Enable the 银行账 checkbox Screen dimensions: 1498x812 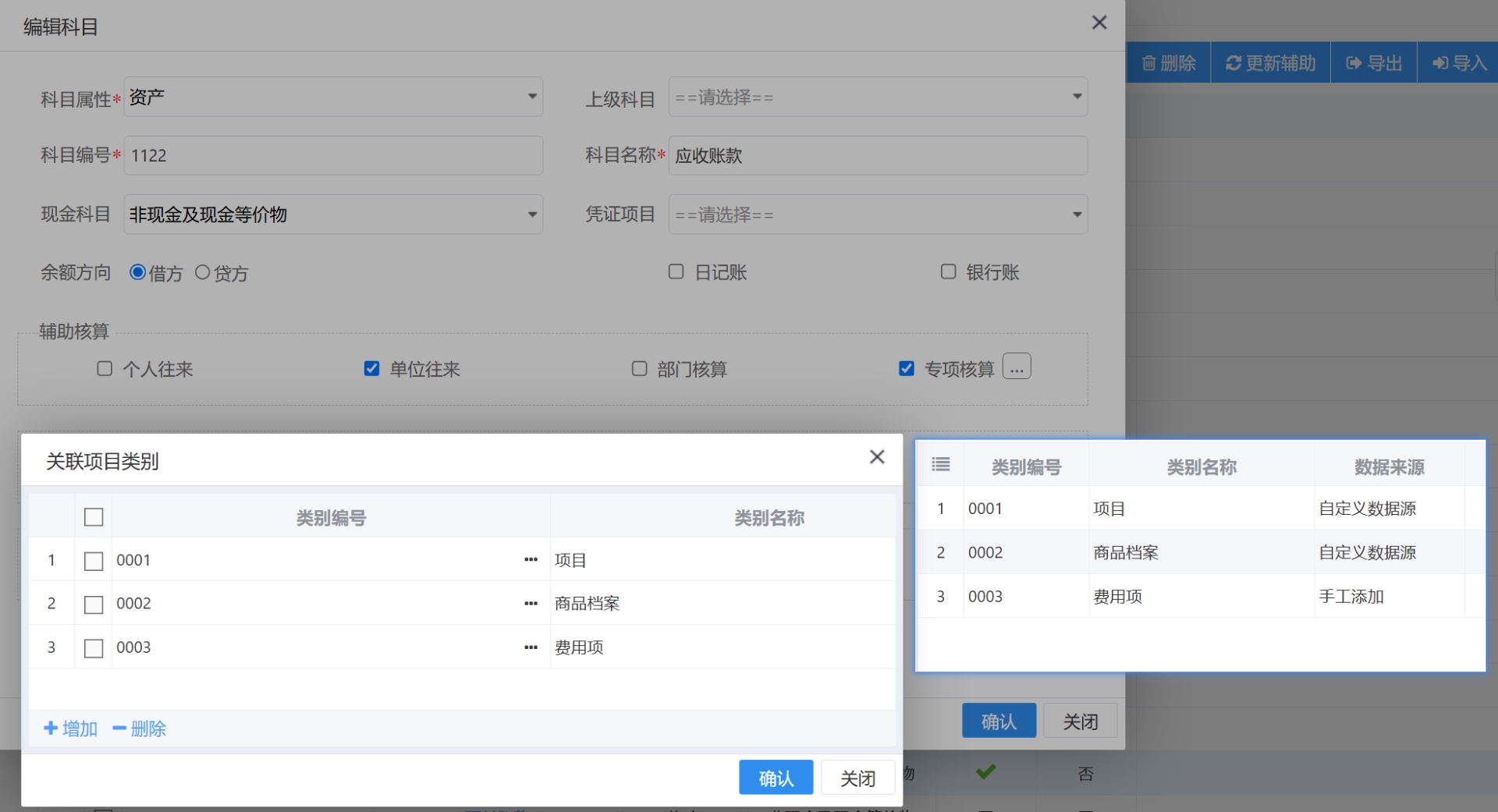pos(948,271)
